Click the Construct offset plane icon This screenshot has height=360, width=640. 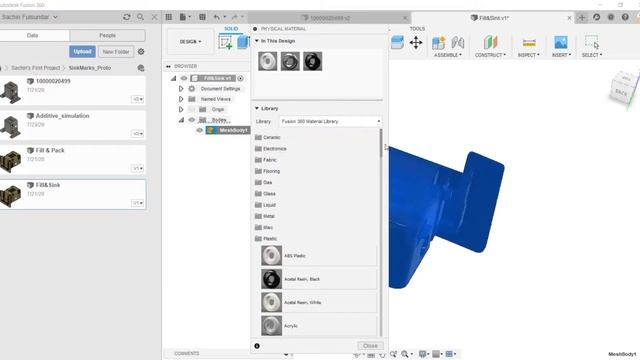(490, 42)
